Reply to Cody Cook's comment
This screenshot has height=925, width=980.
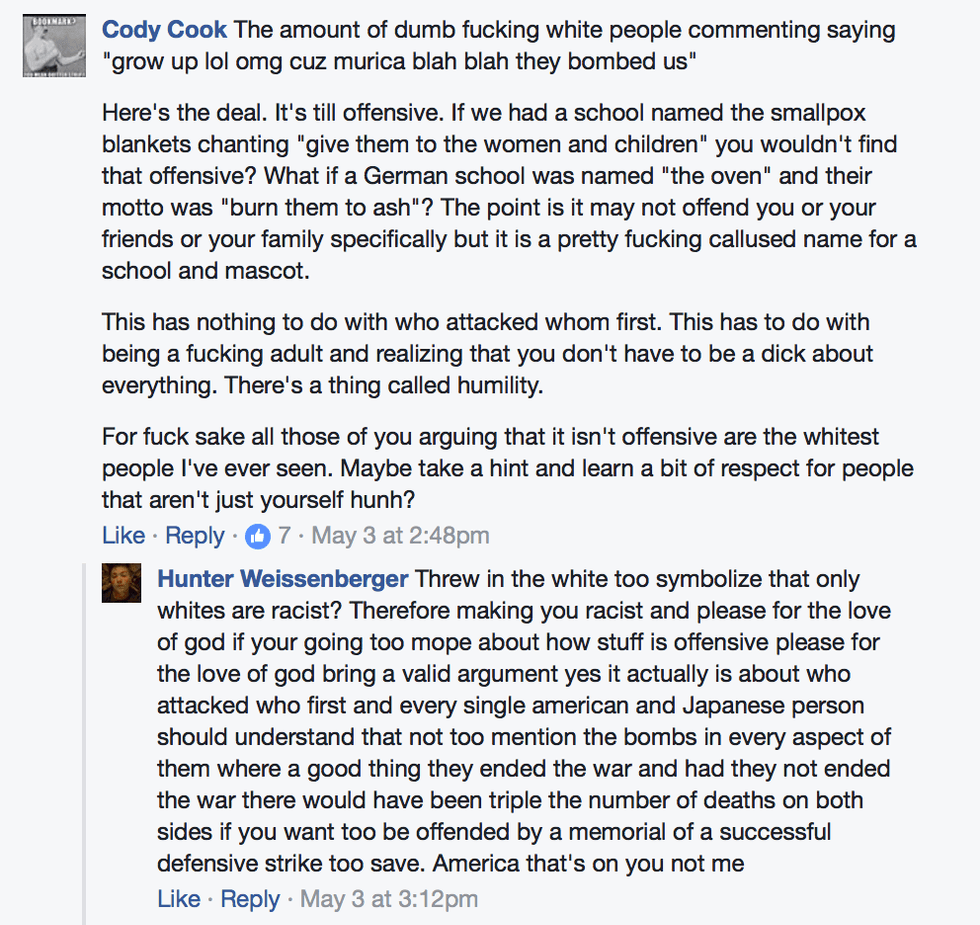pyautogui.click(x=194, y=536)
